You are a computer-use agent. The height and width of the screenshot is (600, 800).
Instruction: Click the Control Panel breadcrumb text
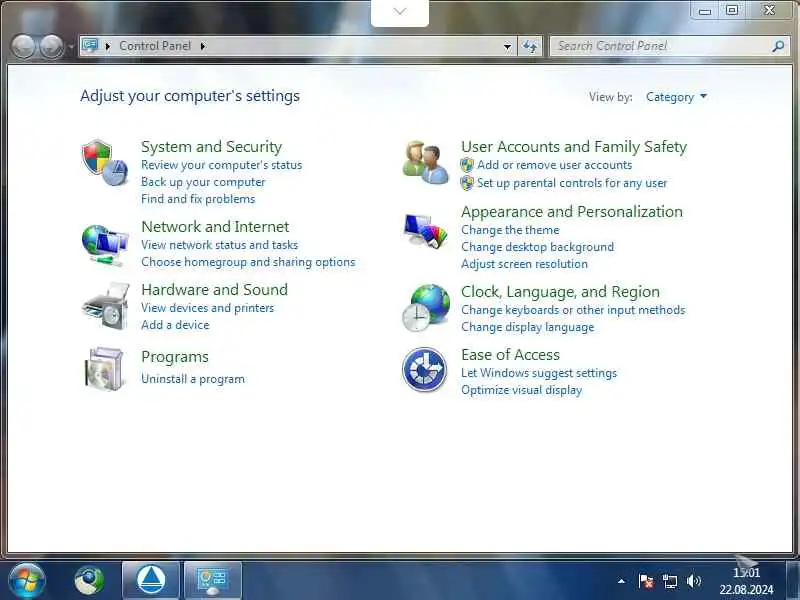tap(155, 46)
